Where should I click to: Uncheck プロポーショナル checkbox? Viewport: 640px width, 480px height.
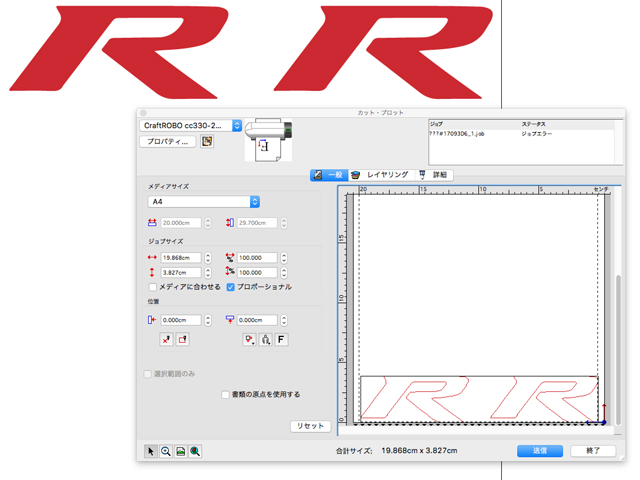231,287
